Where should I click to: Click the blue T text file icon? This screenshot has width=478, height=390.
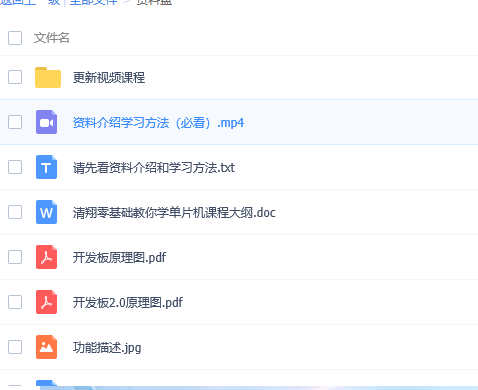(46, 167)
